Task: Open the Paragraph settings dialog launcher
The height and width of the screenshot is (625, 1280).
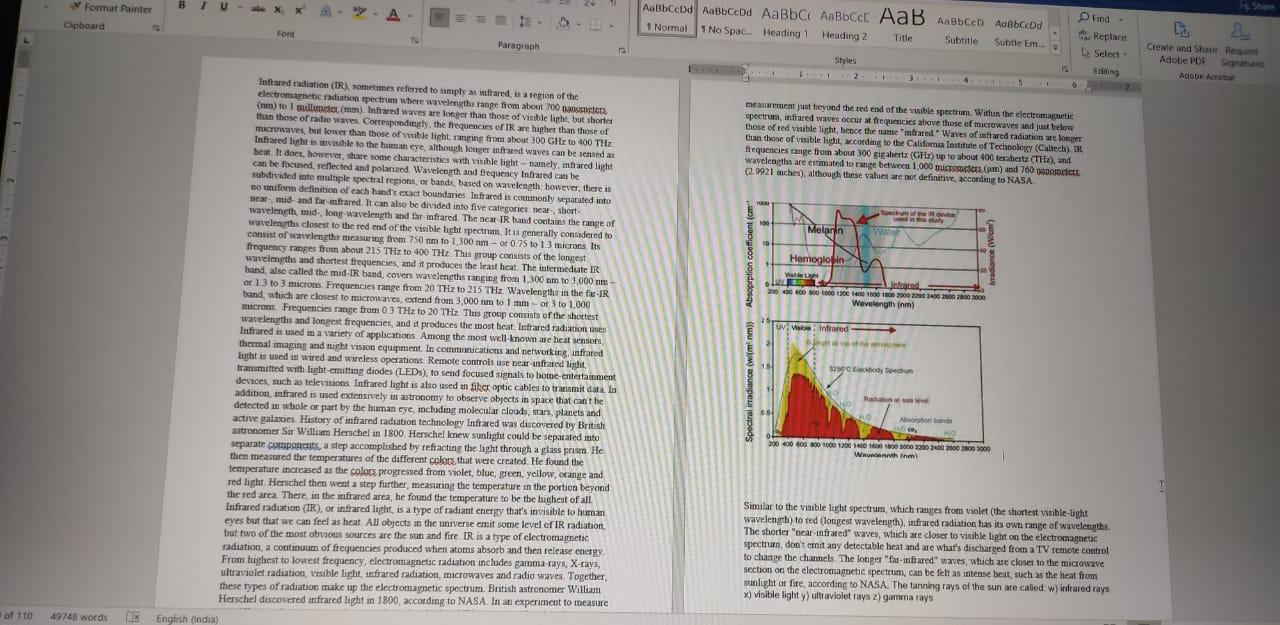Action: point(621,49)
